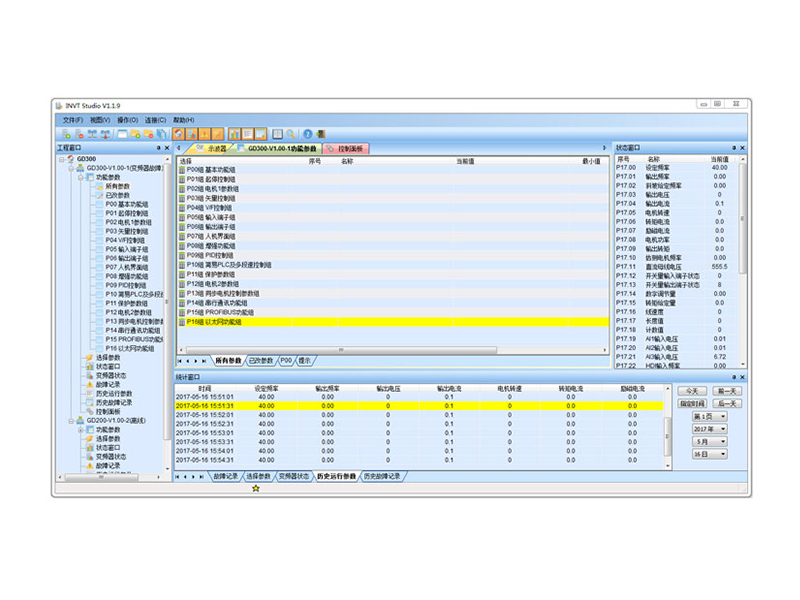Expand 功能参数 under GD200-V1.00-2
Screen dimensions: 800x600
pyautogui.click(x=80, y=430)
